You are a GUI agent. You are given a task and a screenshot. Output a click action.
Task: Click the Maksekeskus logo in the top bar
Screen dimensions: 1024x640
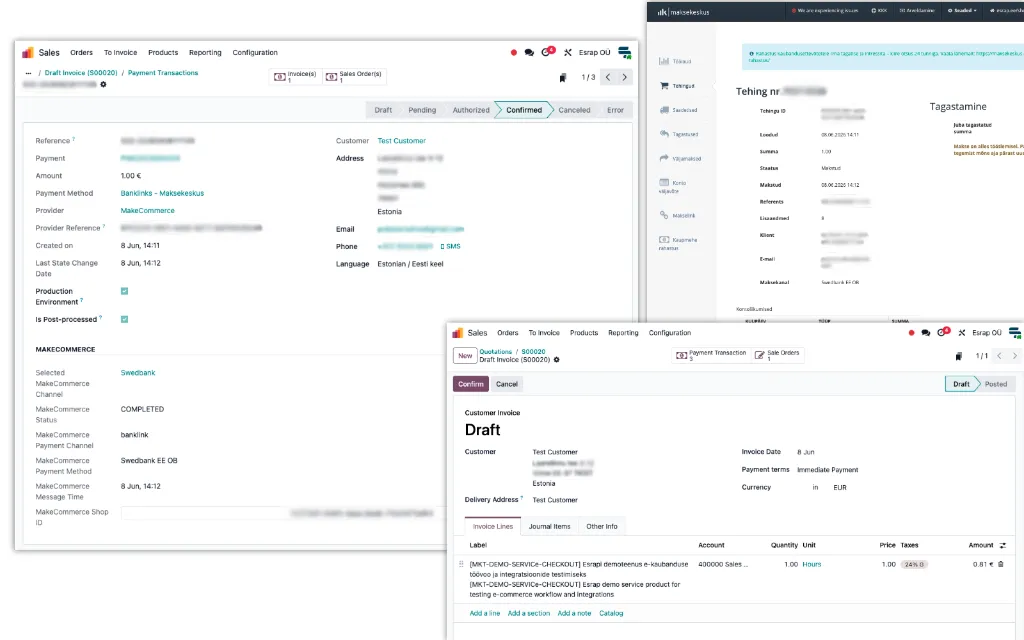pyautogui.click(x=683, y=12)
